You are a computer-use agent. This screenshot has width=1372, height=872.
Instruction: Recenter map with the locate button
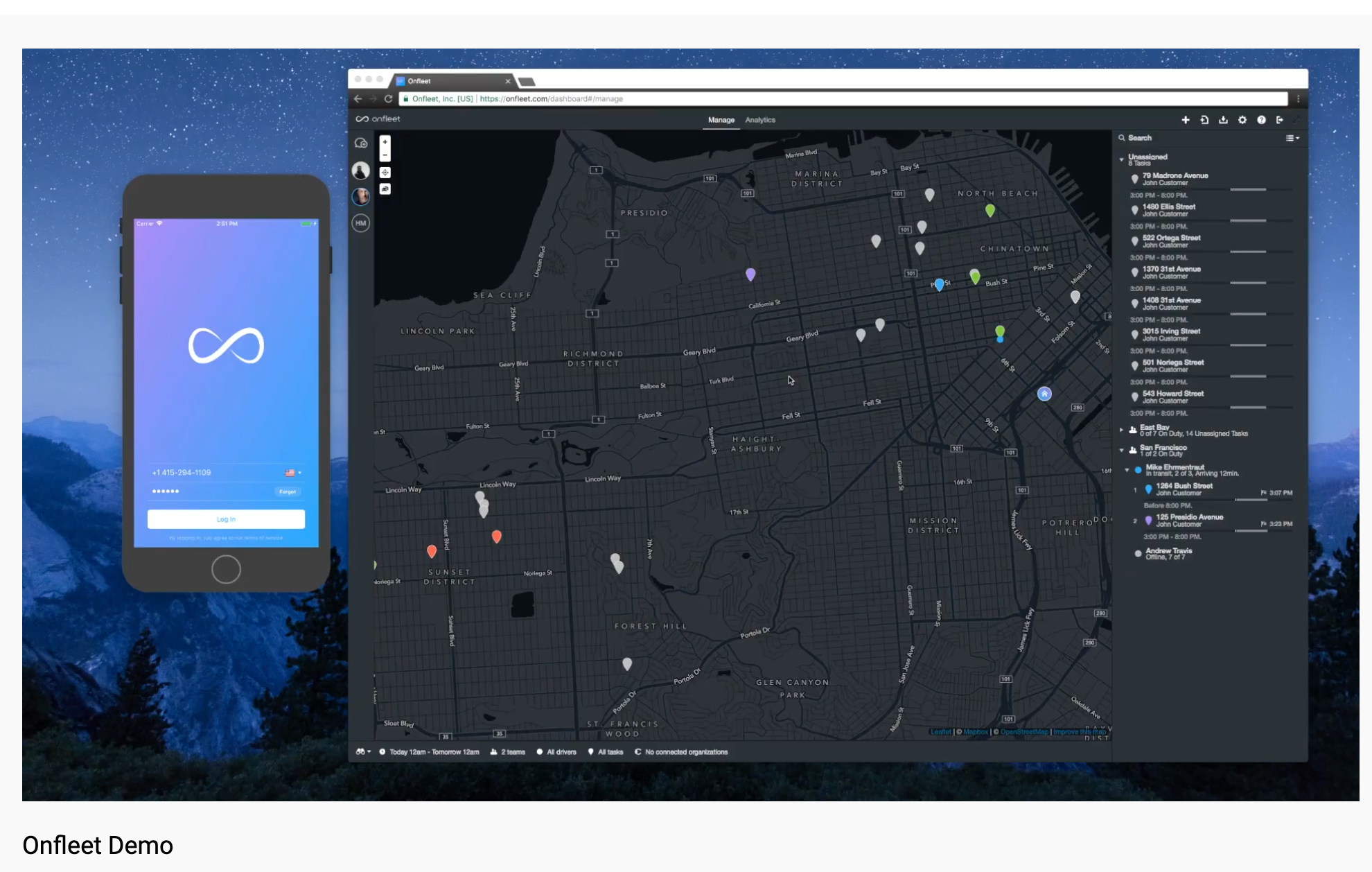click(385, 173)
